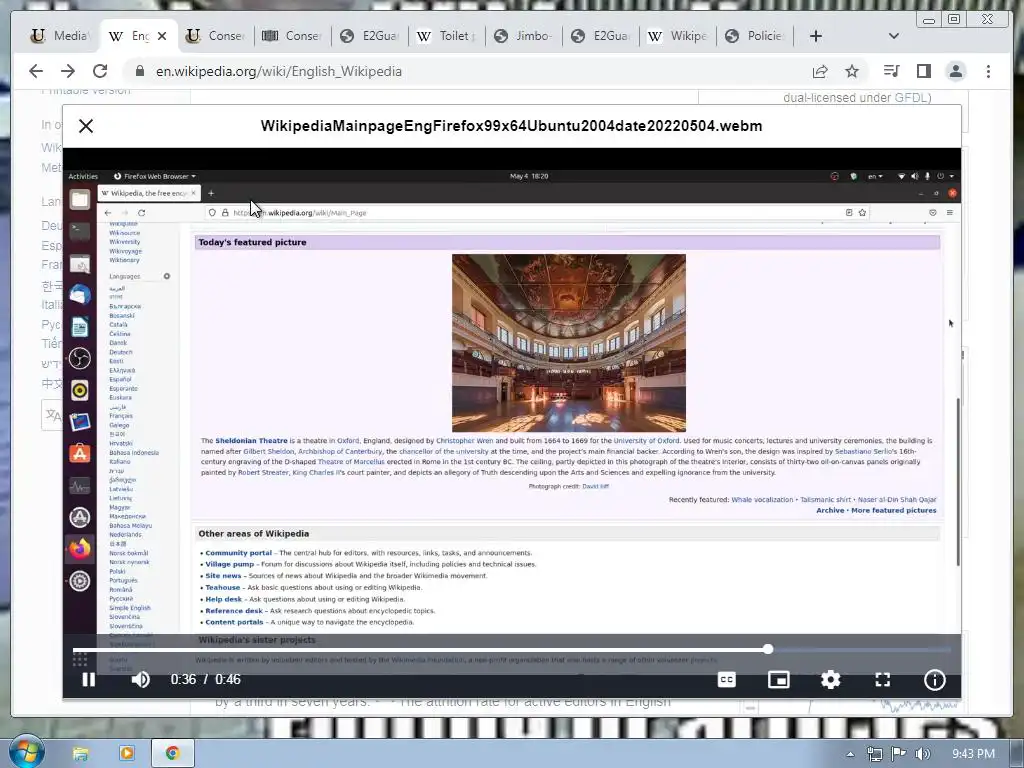Switch to the Toilet Wikipedia tab
Image resolution: width=1024 pixels, height=768 pixels.
pyautogui.click(x=447, y=36)
